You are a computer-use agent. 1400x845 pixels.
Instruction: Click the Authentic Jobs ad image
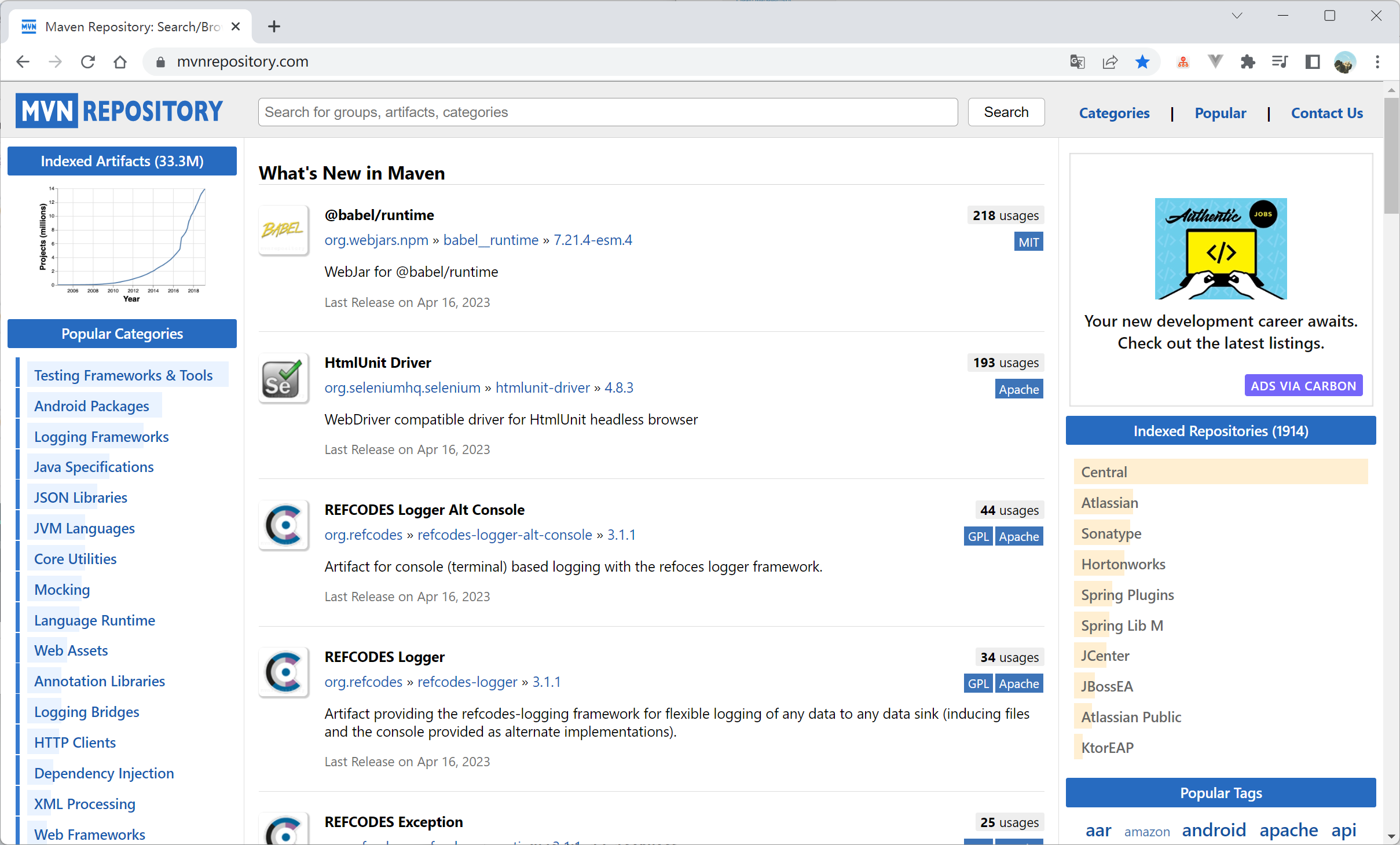coord(1221,248)
